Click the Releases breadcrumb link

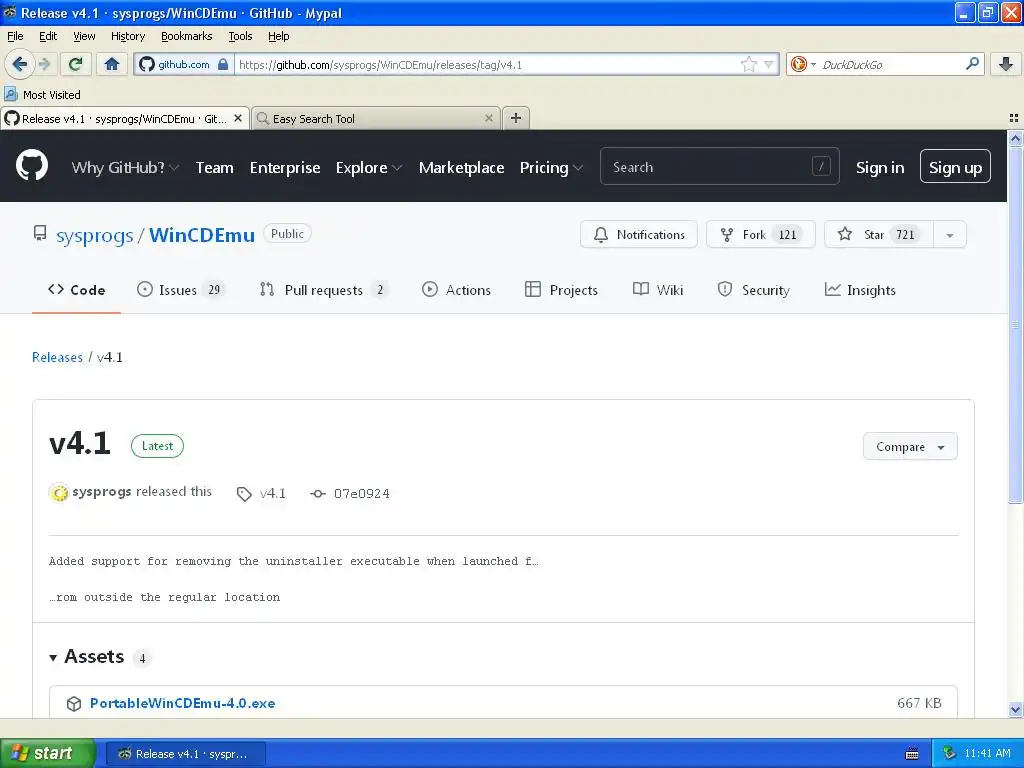(x=57, y=357)
